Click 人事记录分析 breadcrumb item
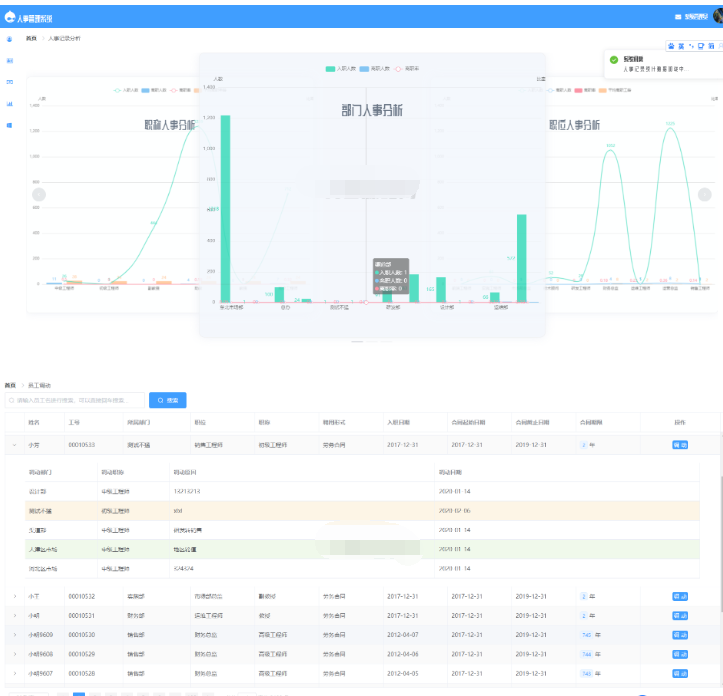723x696 pixels. pos(64,39)
